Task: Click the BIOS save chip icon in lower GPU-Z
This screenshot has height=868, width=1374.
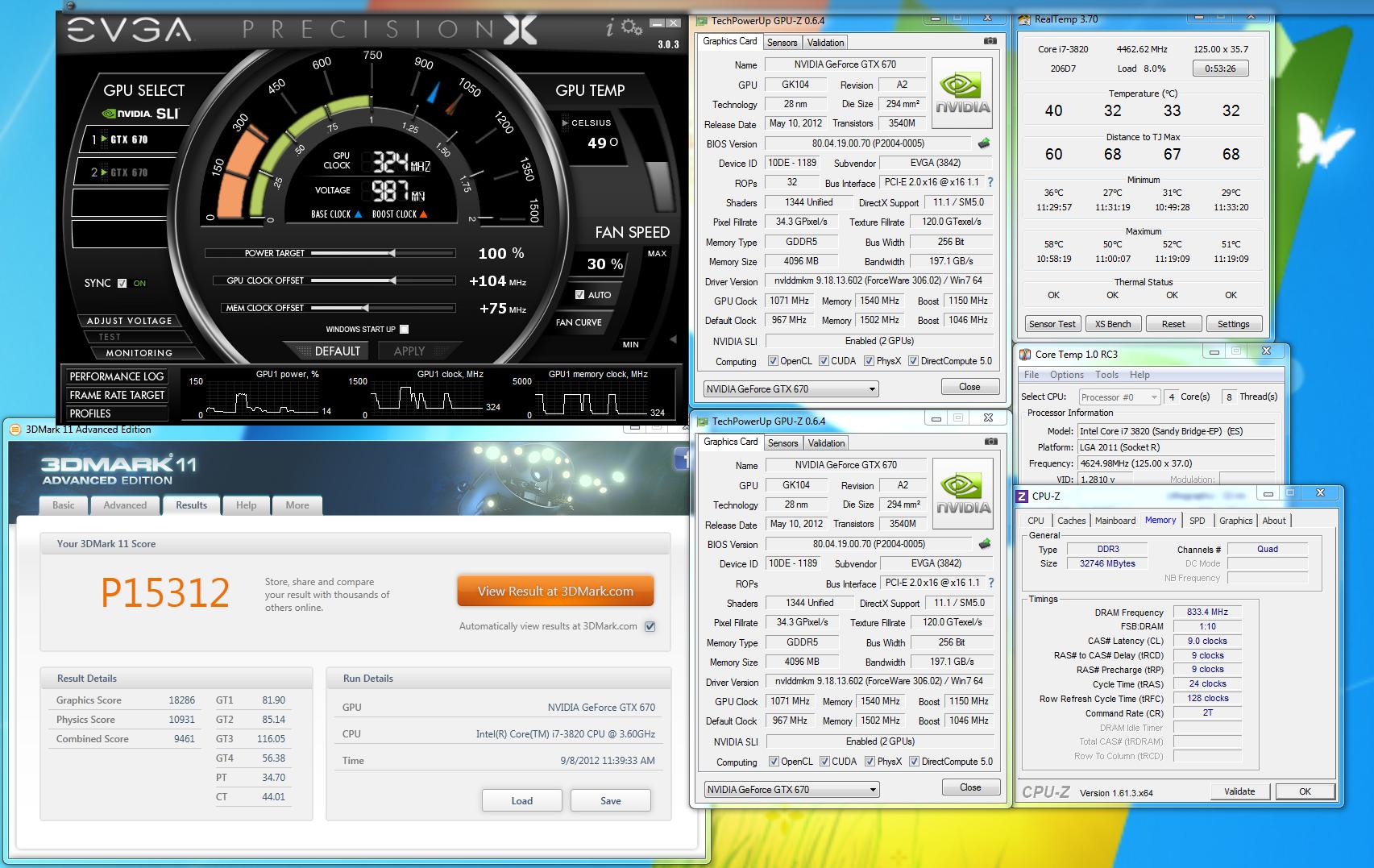Action: [985, 544]
